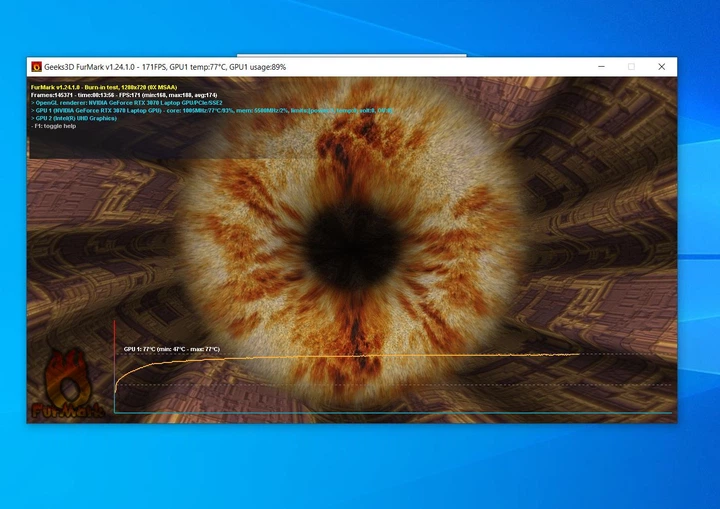Click the 'Frames:145371' stats line

click(124, 95)
